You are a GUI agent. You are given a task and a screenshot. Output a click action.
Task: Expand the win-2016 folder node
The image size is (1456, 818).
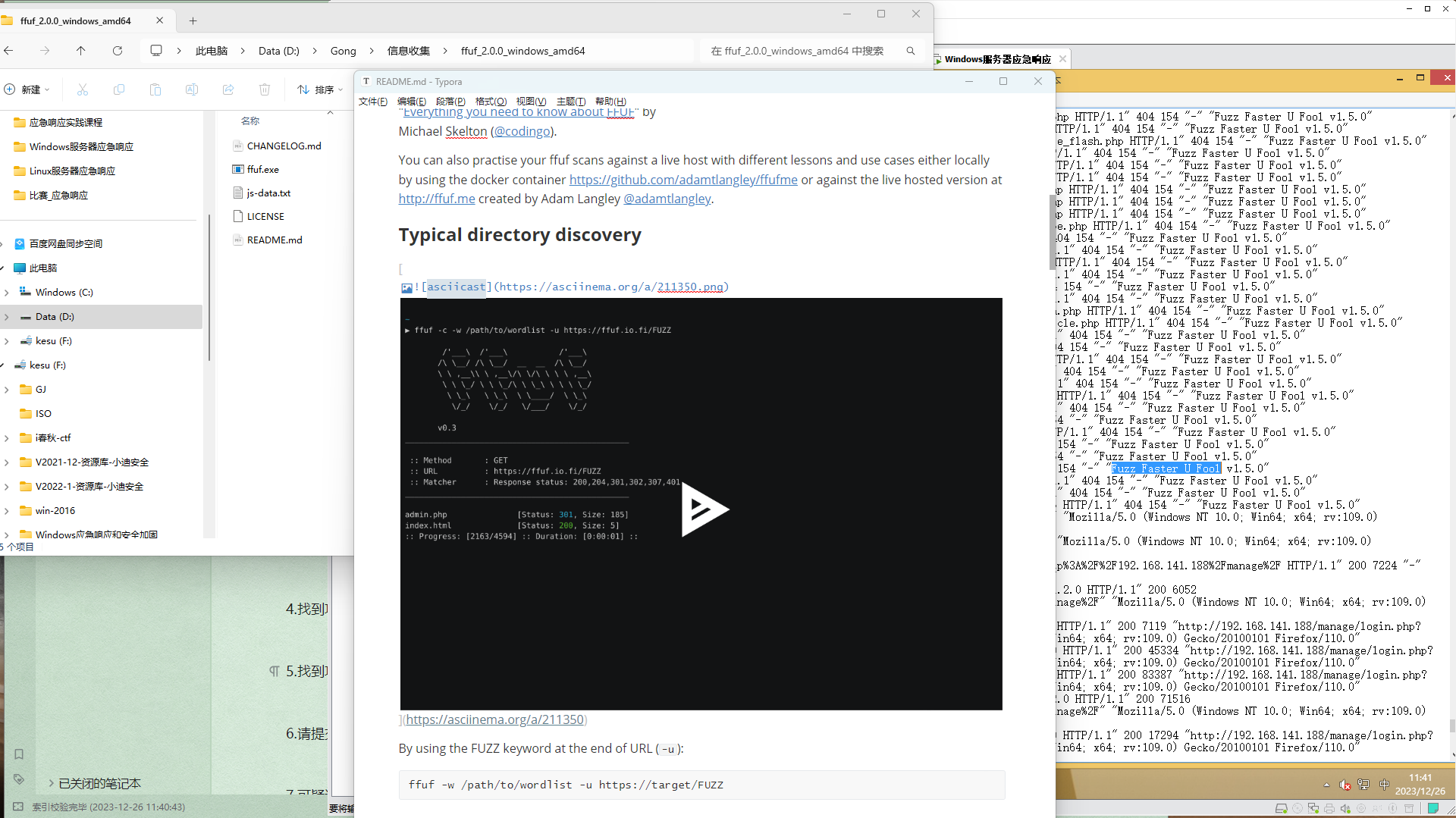click(7, 511)
